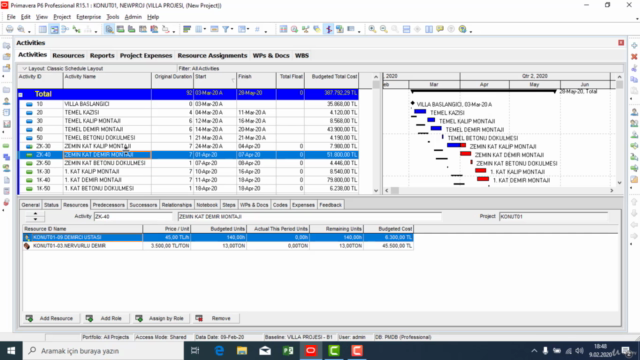Click the speech bubble discussion icon

coord(440,29)
